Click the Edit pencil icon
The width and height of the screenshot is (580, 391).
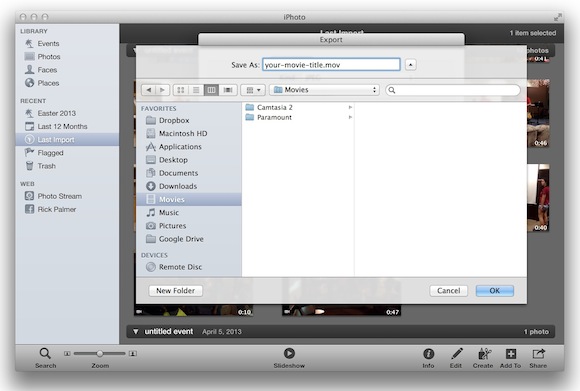pyautogui.click(x=456, y=354)
